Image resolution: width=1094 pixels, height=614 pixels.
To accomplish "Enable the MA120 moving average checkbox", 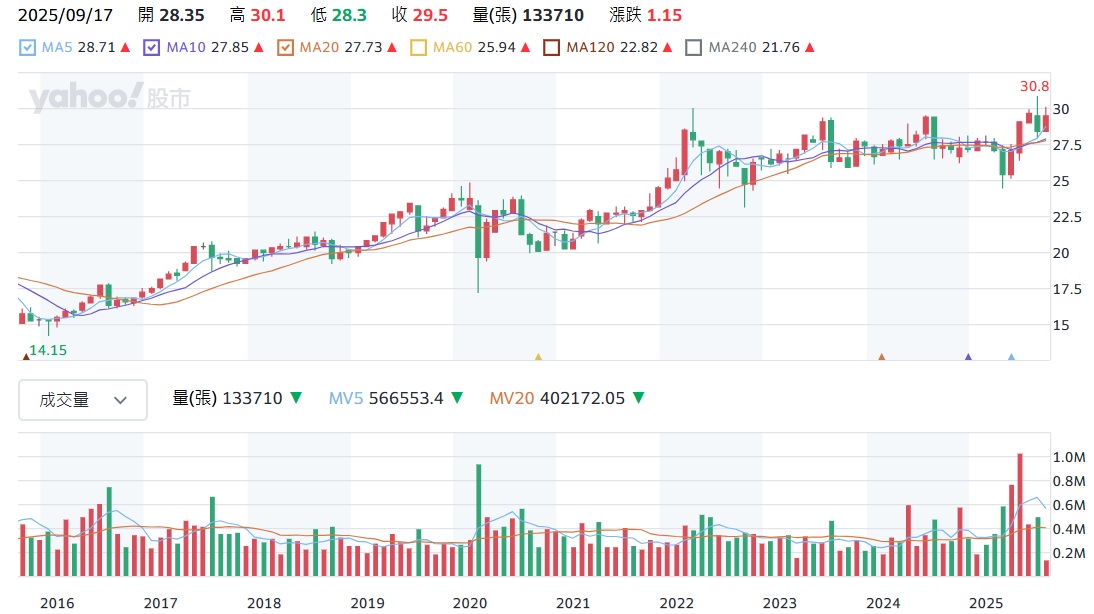I will (x=551, y=47).
